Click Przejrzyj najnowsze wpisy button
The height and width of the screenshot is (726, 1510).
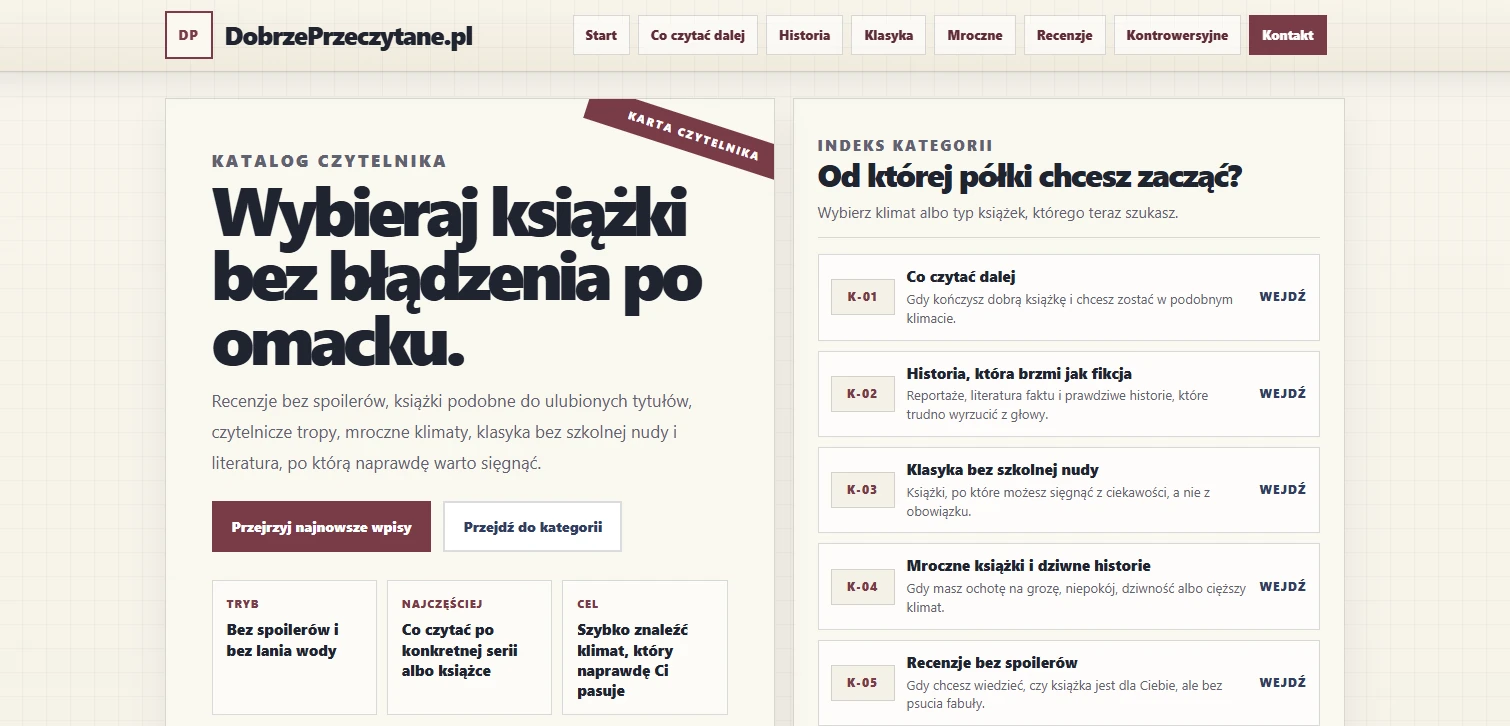click(321, 526)
